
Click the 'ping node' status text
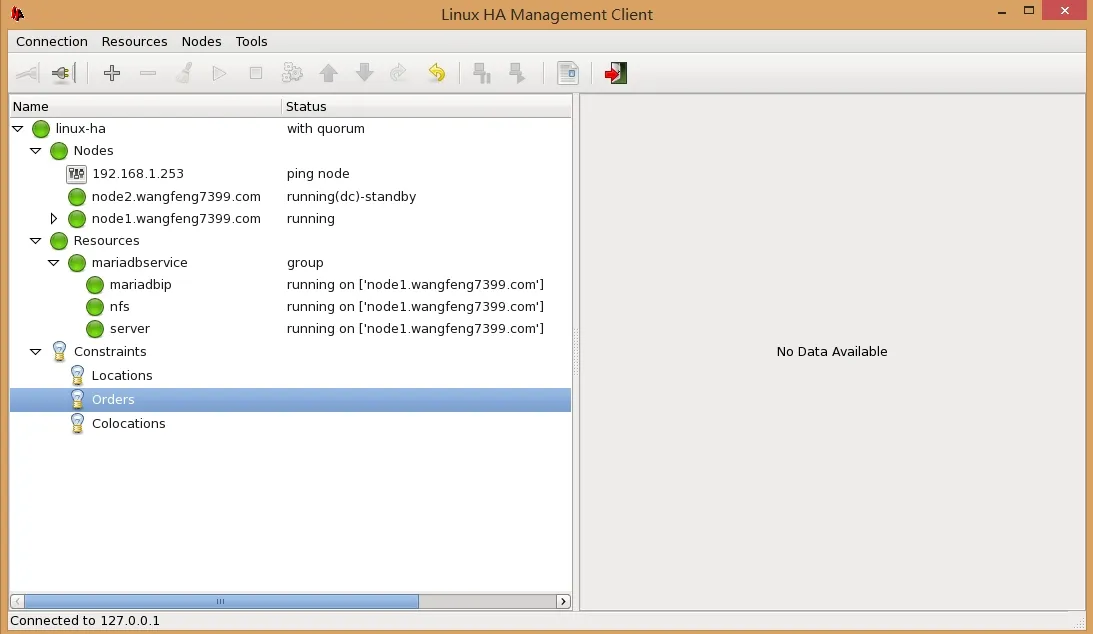(318, 173)
